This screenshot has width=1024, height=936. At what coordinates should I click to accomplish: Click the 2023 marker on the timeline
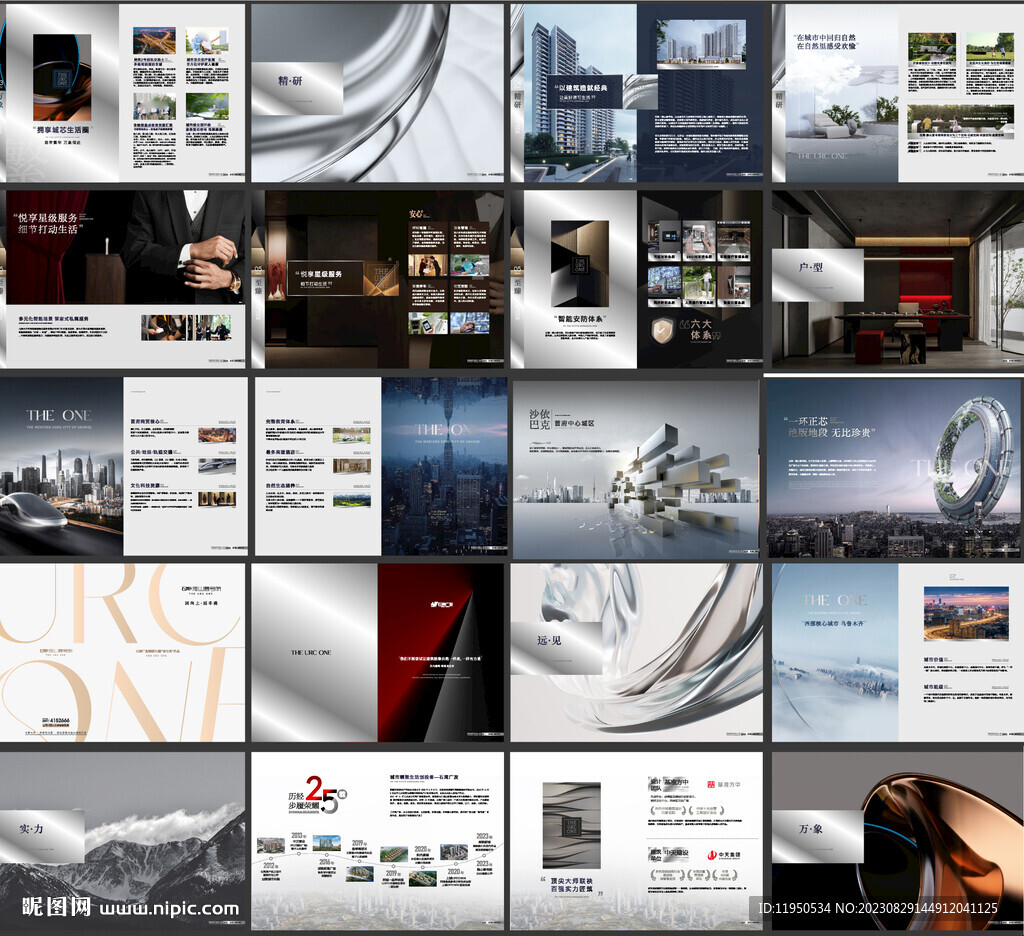click(x=484, y=837)
